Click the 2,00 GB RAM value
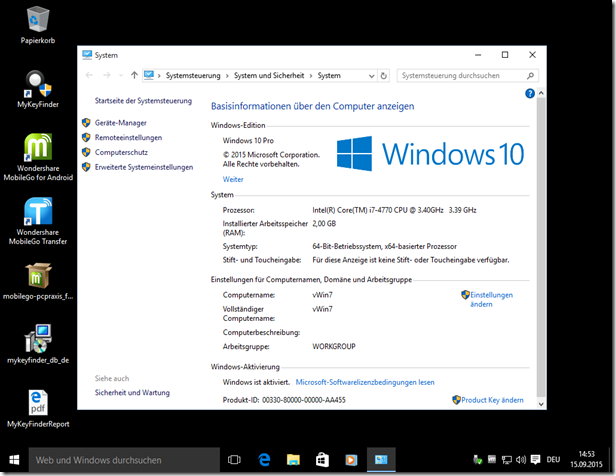The height and width of the screenshot is (476, 616). 324,223
